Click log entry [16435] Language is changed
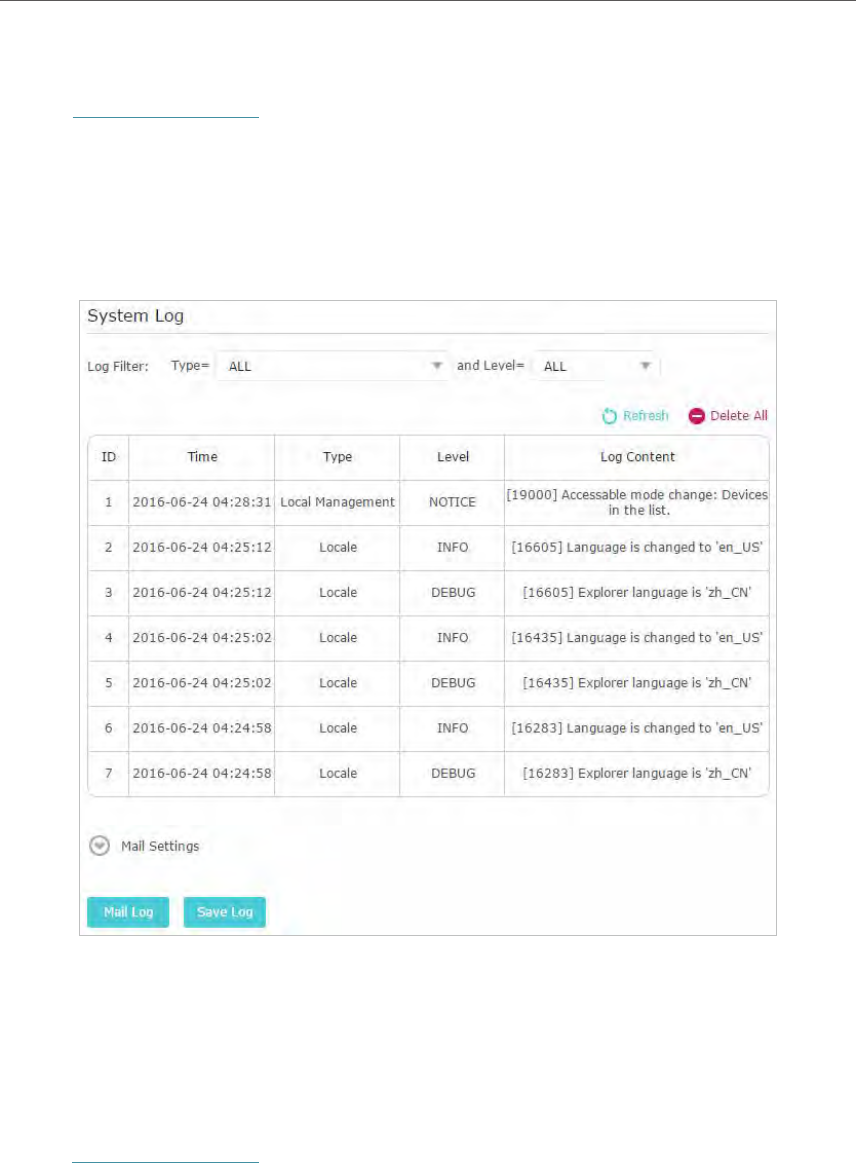This screenshot has height=1163, width=856. coord(637,638)
